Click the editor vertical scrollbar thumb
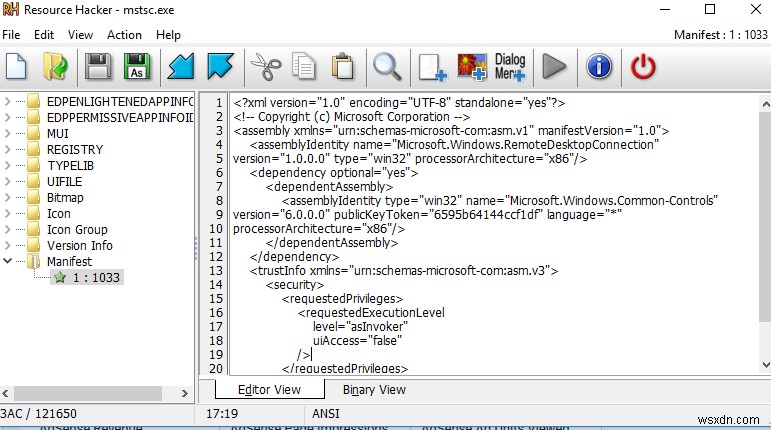Viewport: 771px width, 430px height. click(x=766, y=216)
